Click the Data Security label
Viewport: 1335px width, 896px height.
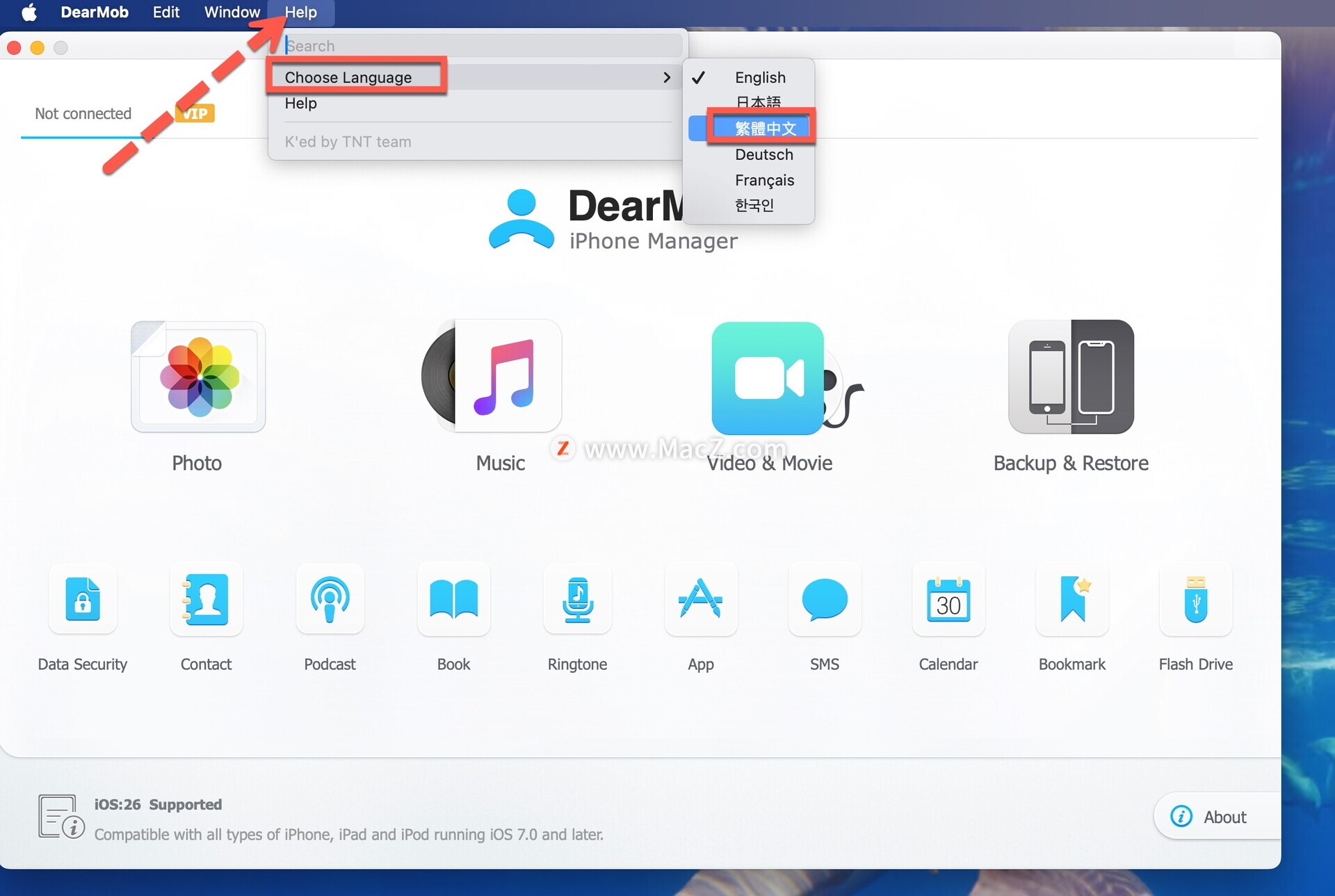point(83,664)
